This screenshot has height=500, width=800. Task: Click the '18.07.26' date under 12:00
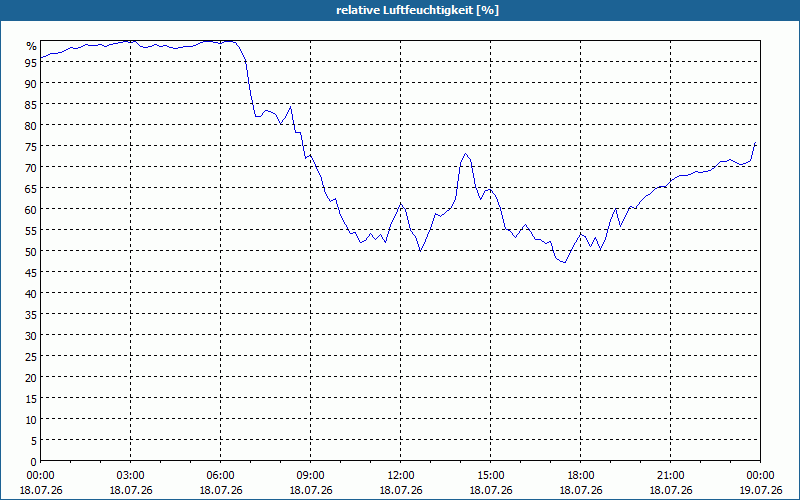click(401, 490)
